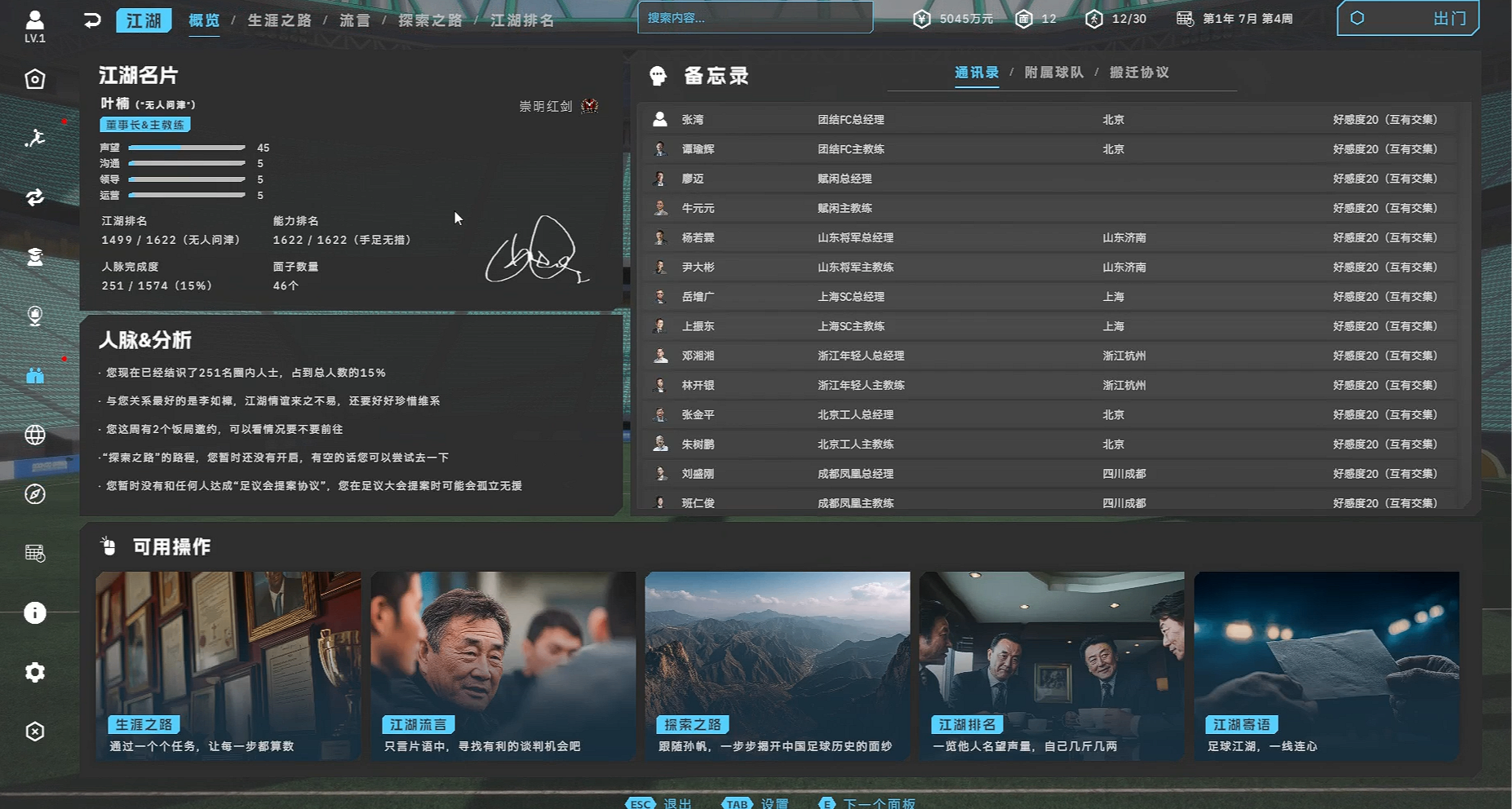
Task: Open settings gear in sidebar
Action: (34, 672)
